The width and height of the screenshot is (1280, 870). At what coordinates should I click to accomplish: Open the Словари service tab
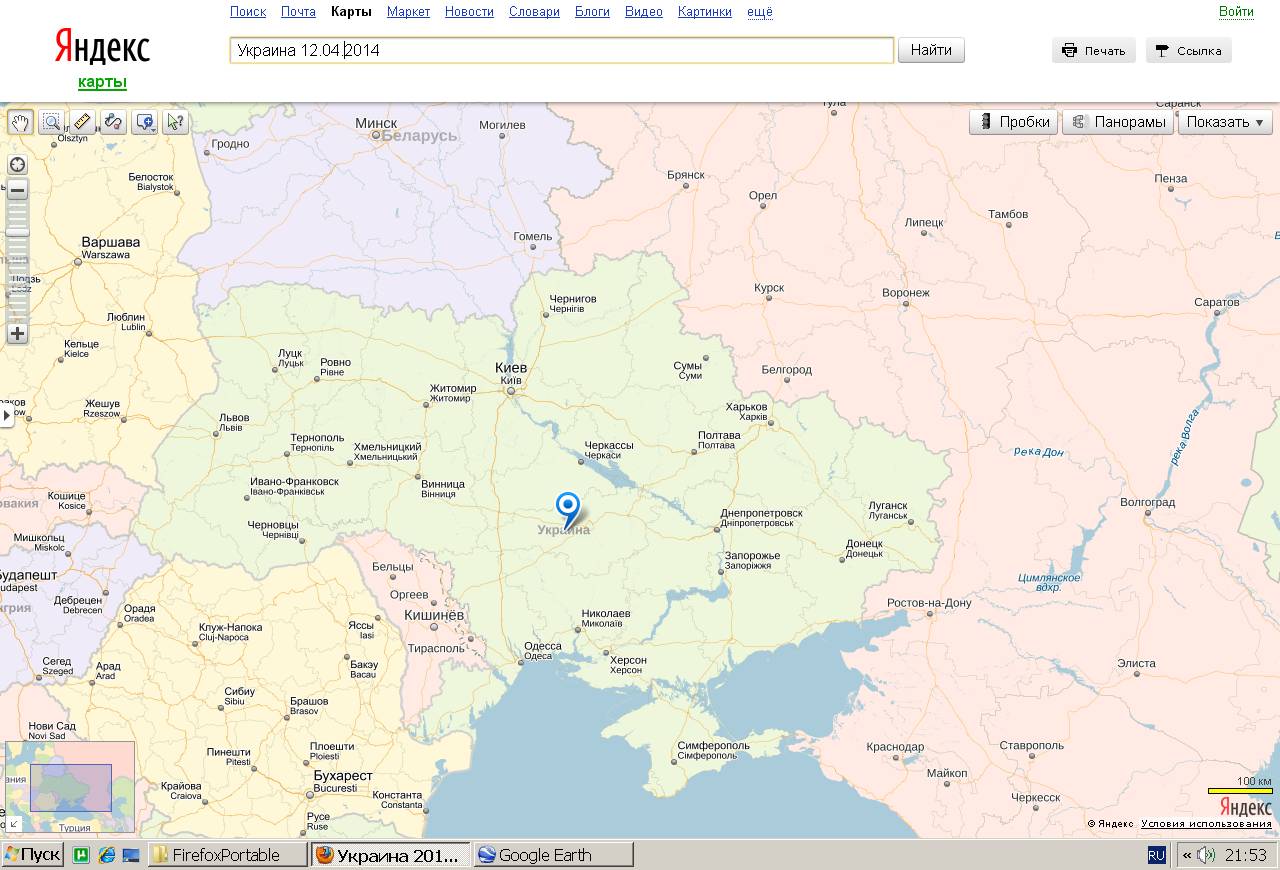pyautogui.click(x=534, y=12)
